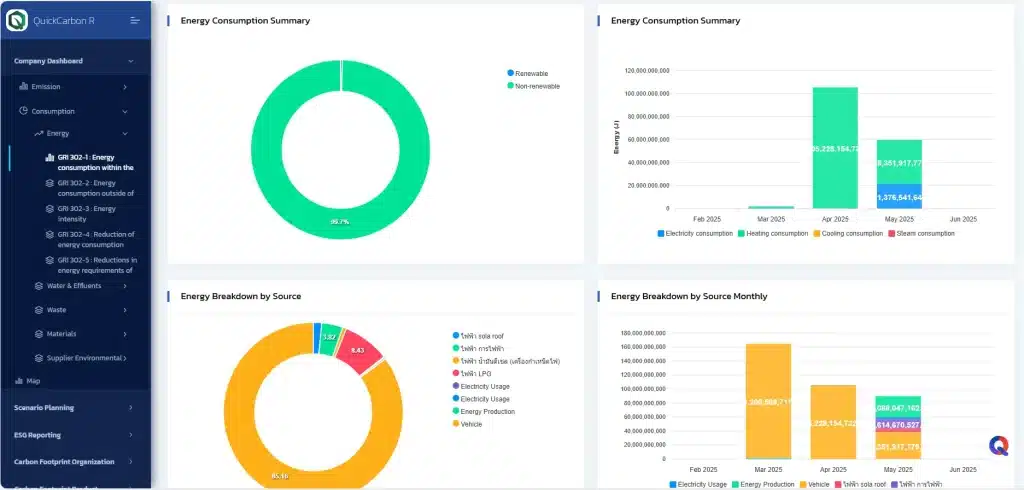The height and width of the screenshot is (490, 1024).
Task: Expand the Supplier Environmental chevron
Action: (x=125, y=358)
